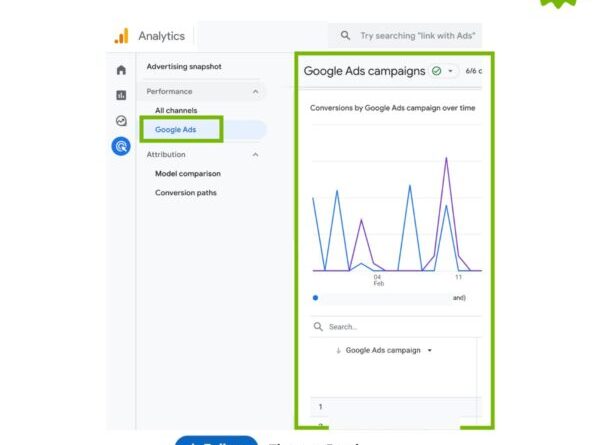Click the Analytics product name text
The image size is (600, 445).
click(161, 36)
